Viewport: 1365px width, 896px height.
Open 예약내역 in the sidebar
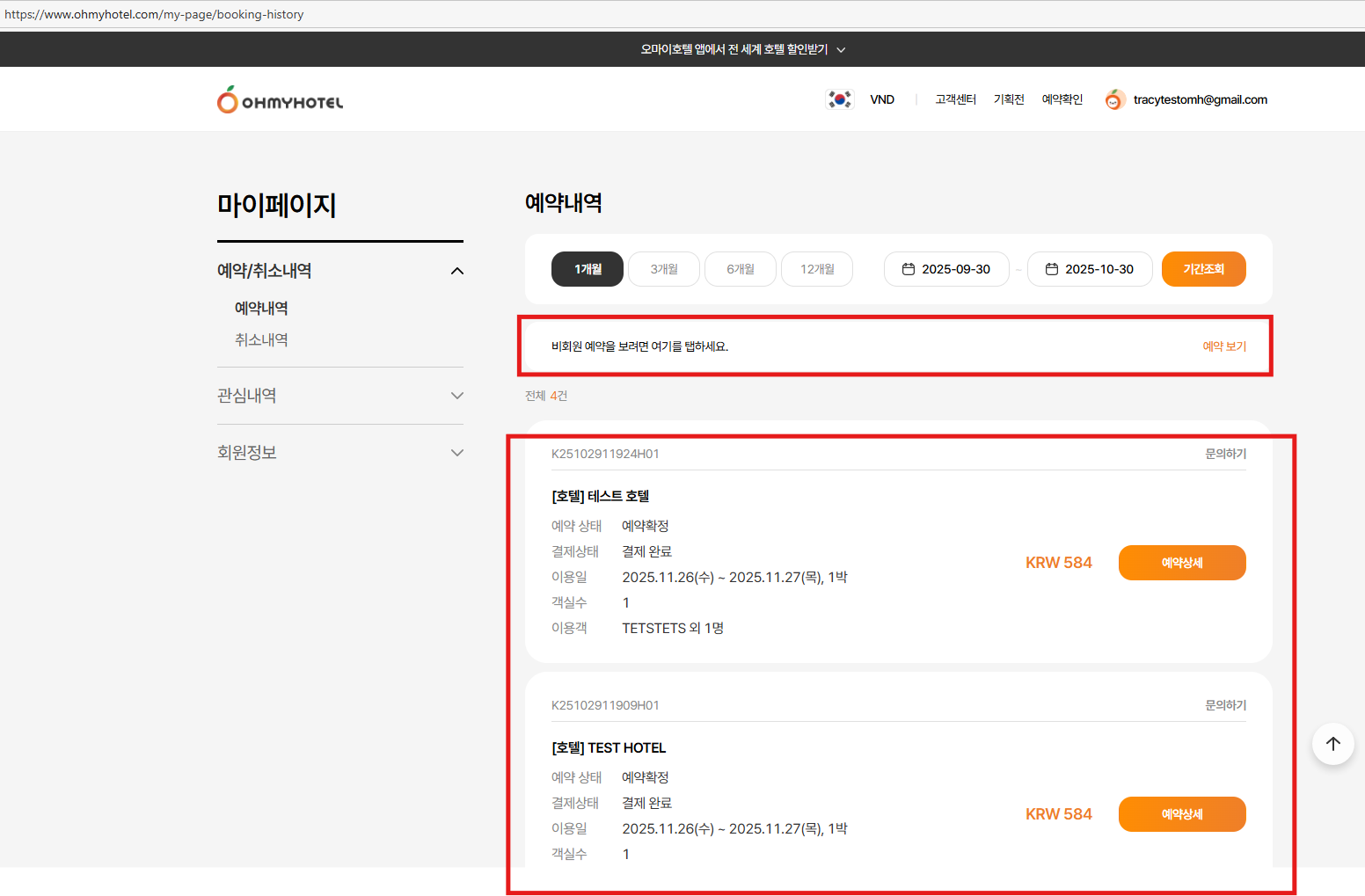pos(261,309)
